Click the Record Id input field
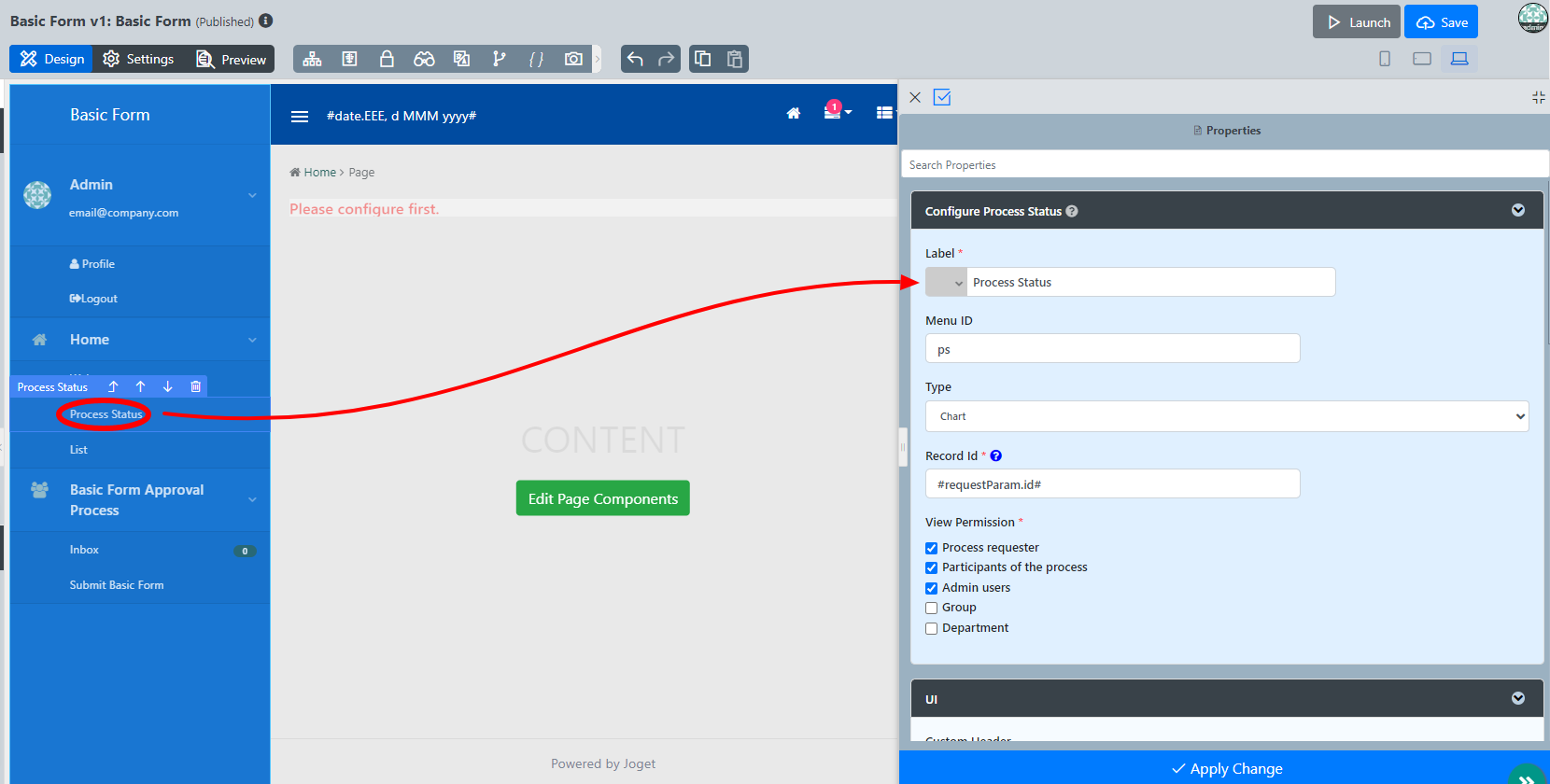This screenshot has width=1550, height=784. pos(1112,483)
